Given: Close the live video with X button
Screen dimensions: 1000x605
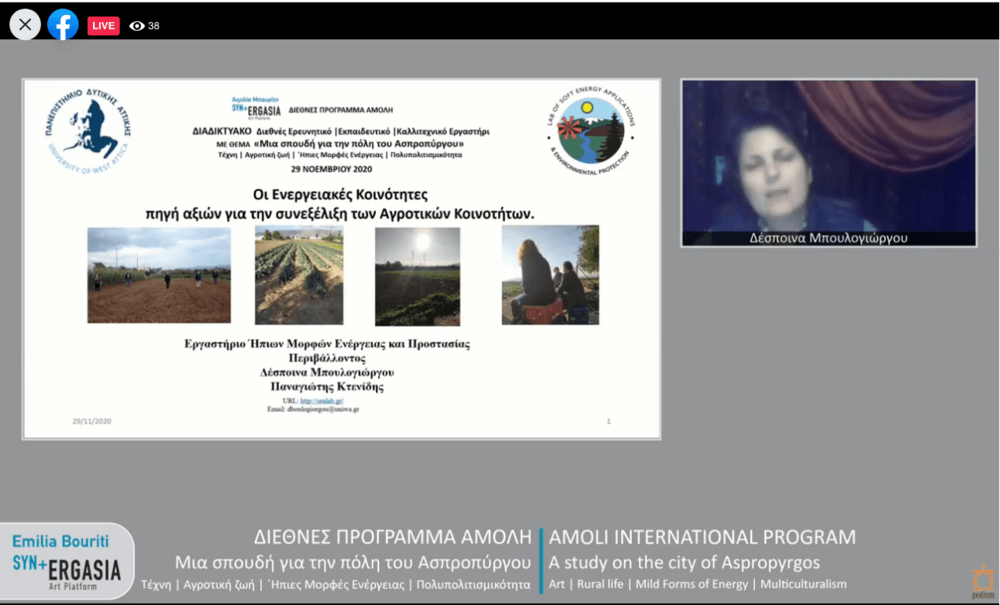Looking at the screenshot, I should point(25,25).
